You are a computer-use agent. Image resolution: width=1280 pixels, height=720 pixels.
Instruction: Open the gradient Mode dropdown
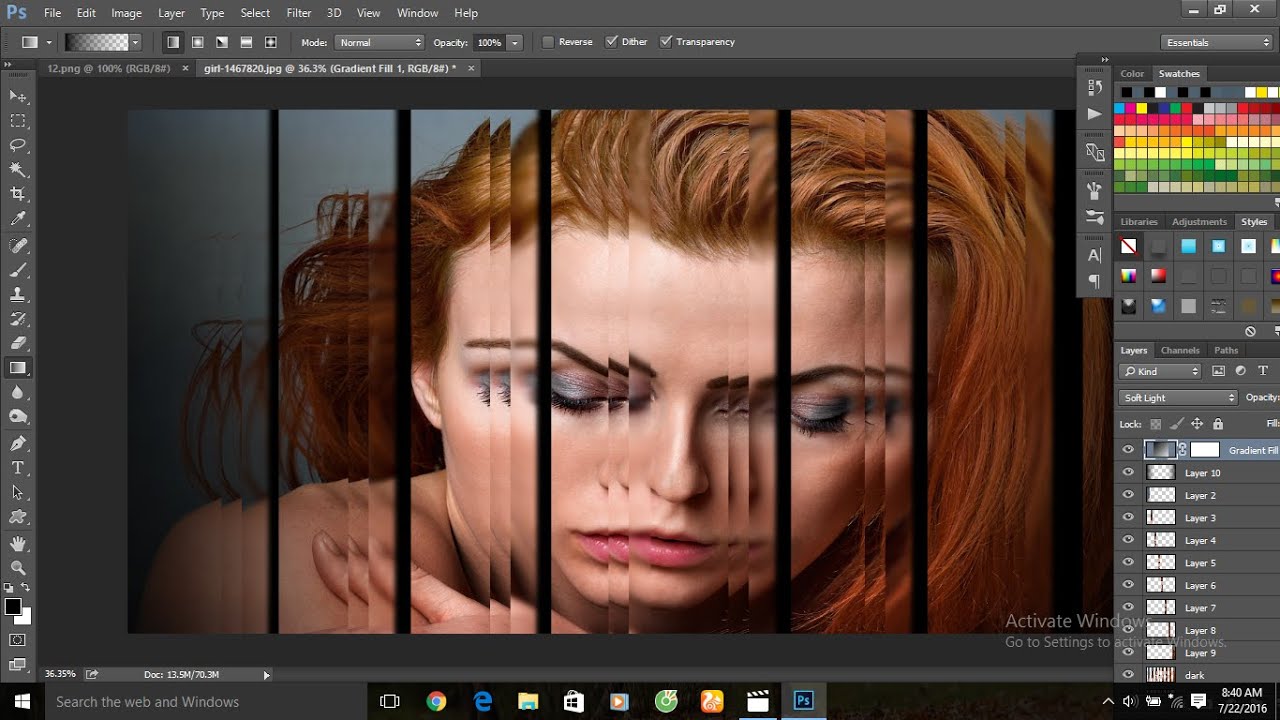click(379, 43)
